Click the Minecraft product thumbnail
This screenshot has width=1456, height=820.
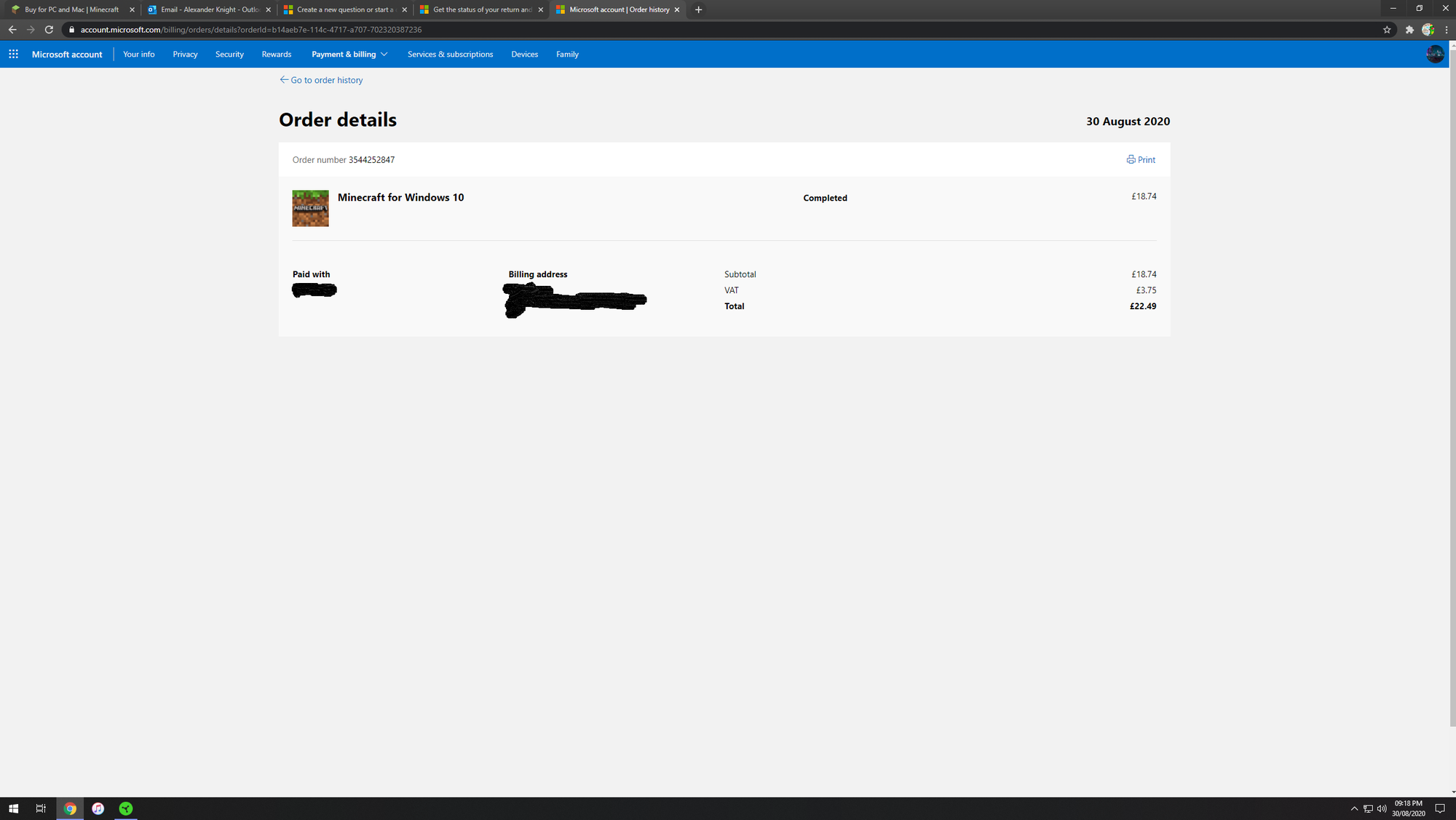click(310, 208)
